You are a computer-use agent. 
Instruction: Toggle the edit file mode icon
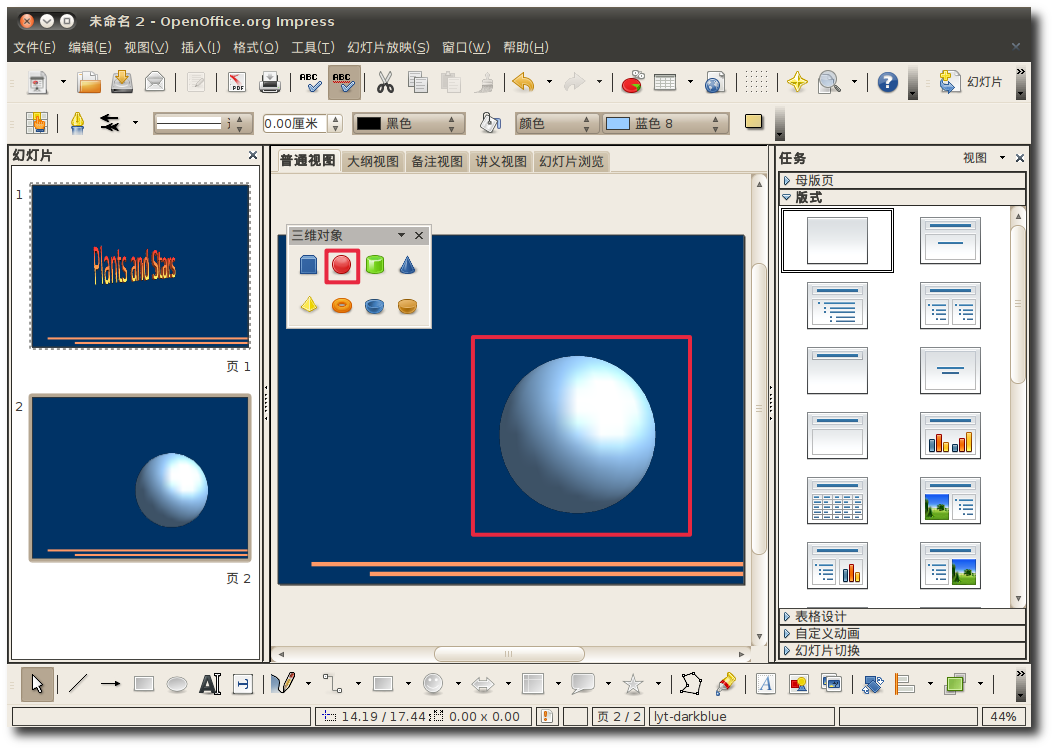[196, 82]
